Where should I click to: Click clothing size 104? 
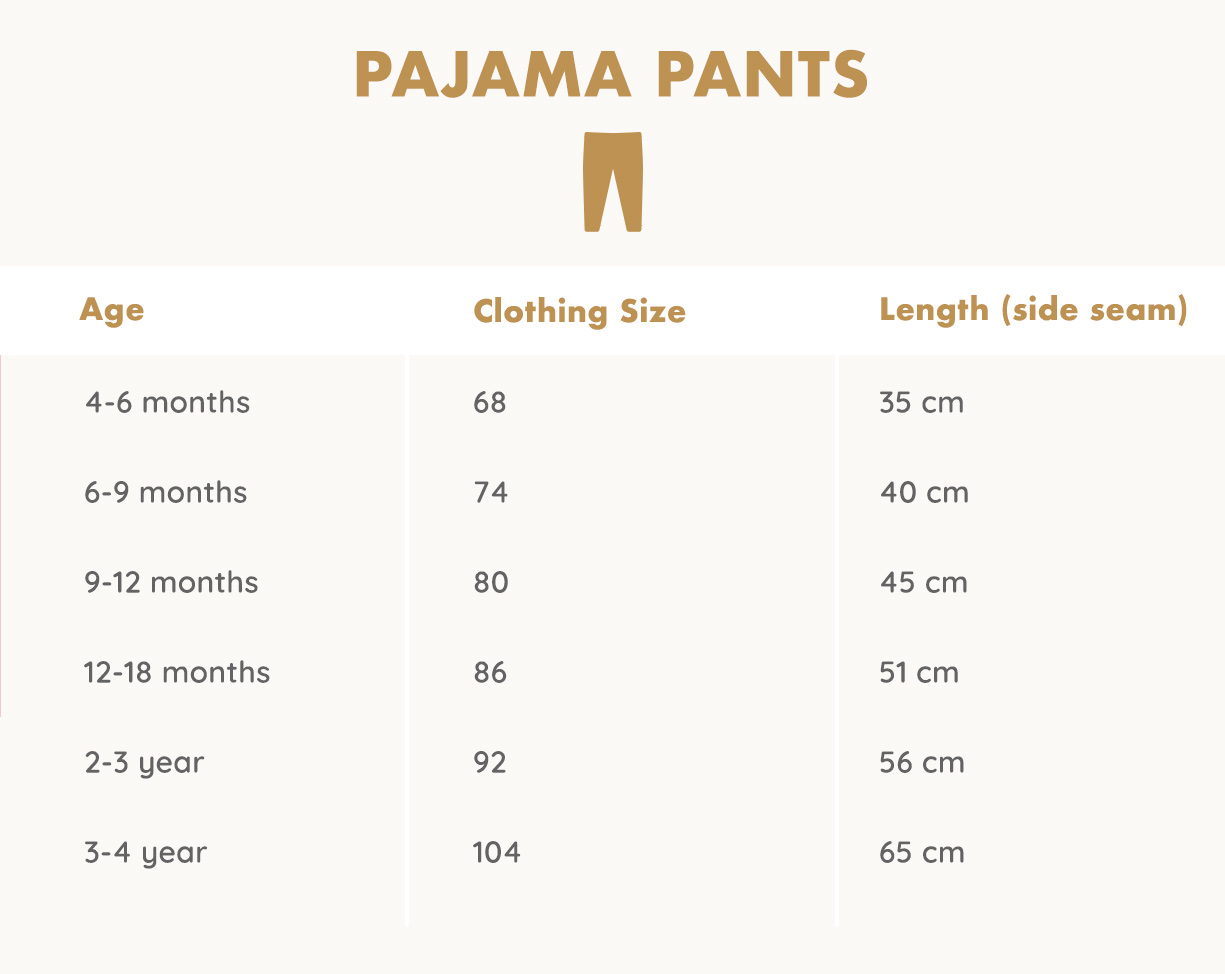(497, 853)
